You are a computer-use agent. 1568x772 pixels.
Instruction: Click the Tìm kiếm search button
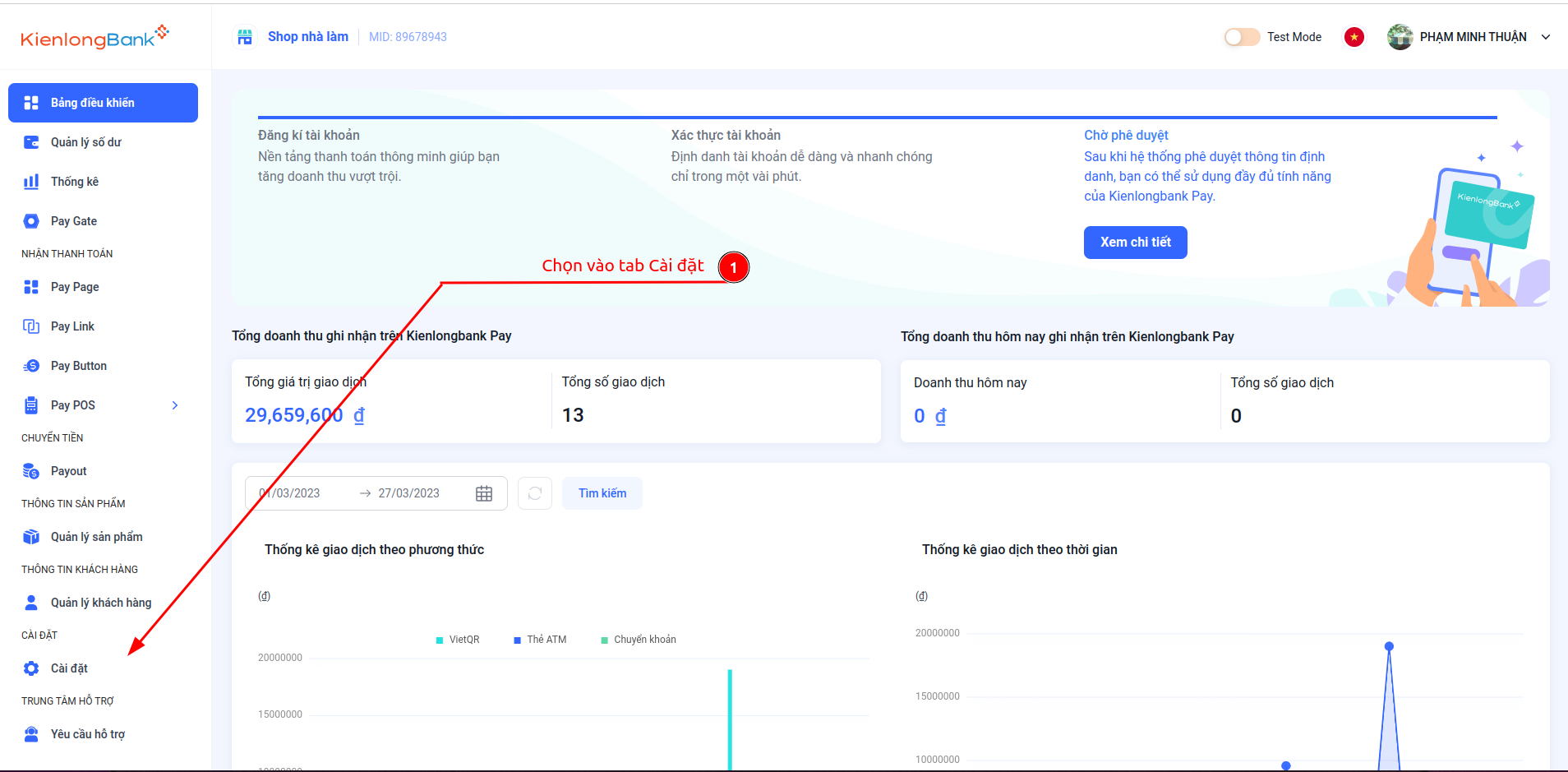tap(602, 493)
